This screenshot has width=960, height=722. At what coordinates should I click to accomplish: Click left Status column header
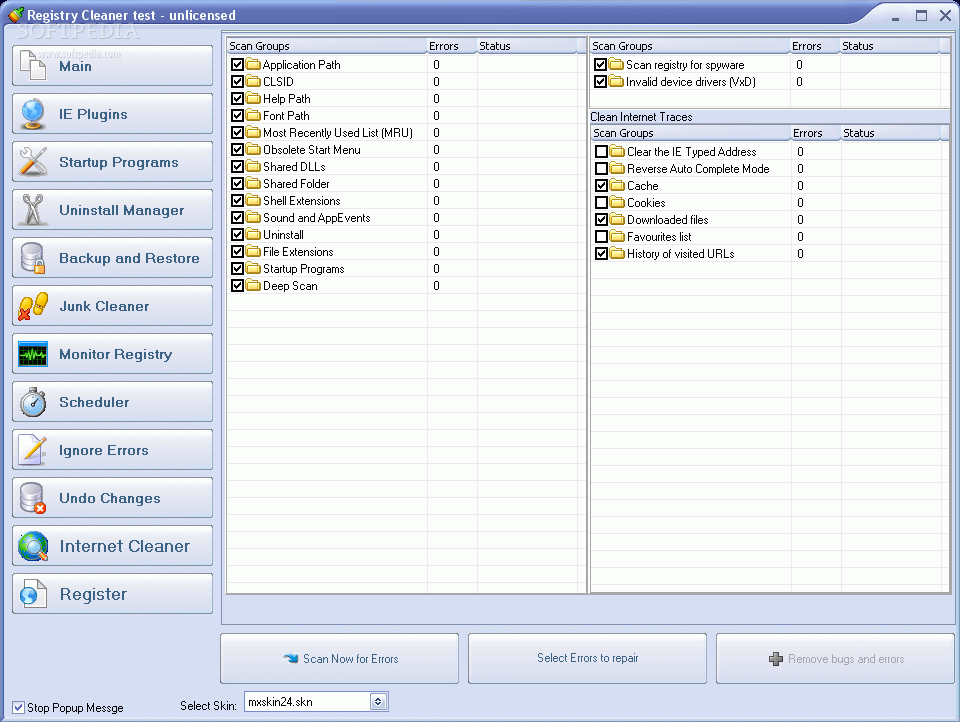coord(527,46)
